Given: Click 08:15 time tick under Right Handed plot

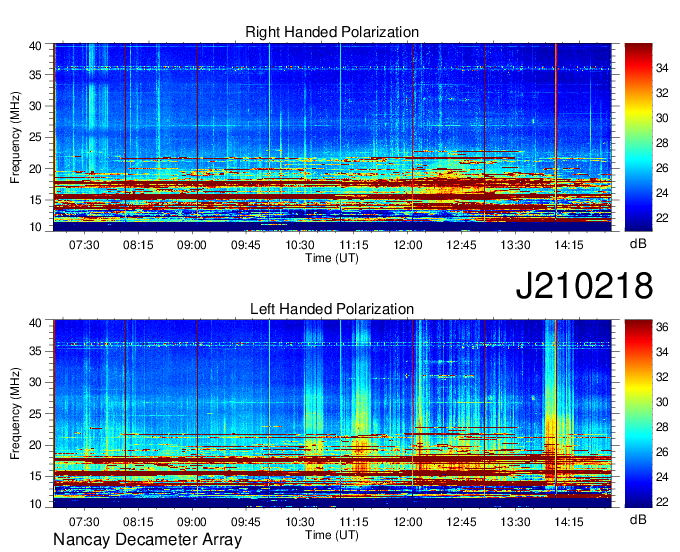Looking at the screenshot, I should point(138,245).
